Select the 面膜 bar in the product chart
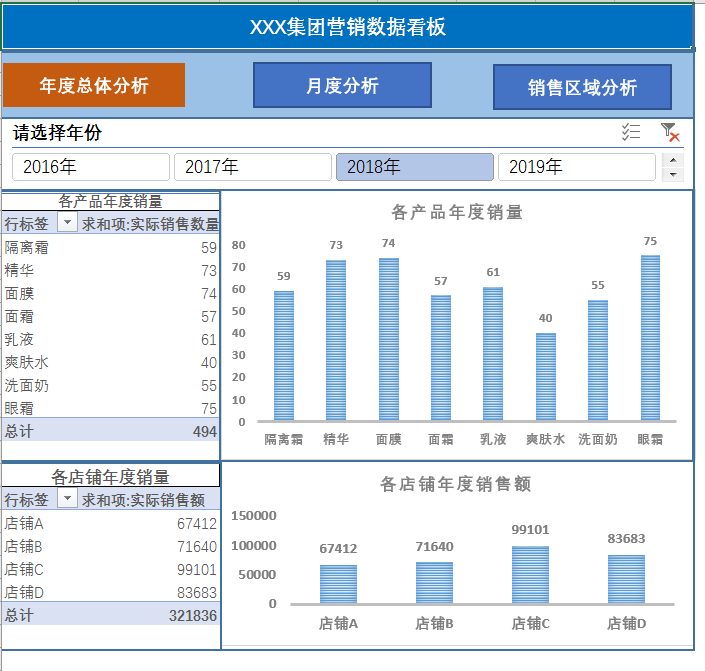The image size is (705, 671). (x=388, y=339)
